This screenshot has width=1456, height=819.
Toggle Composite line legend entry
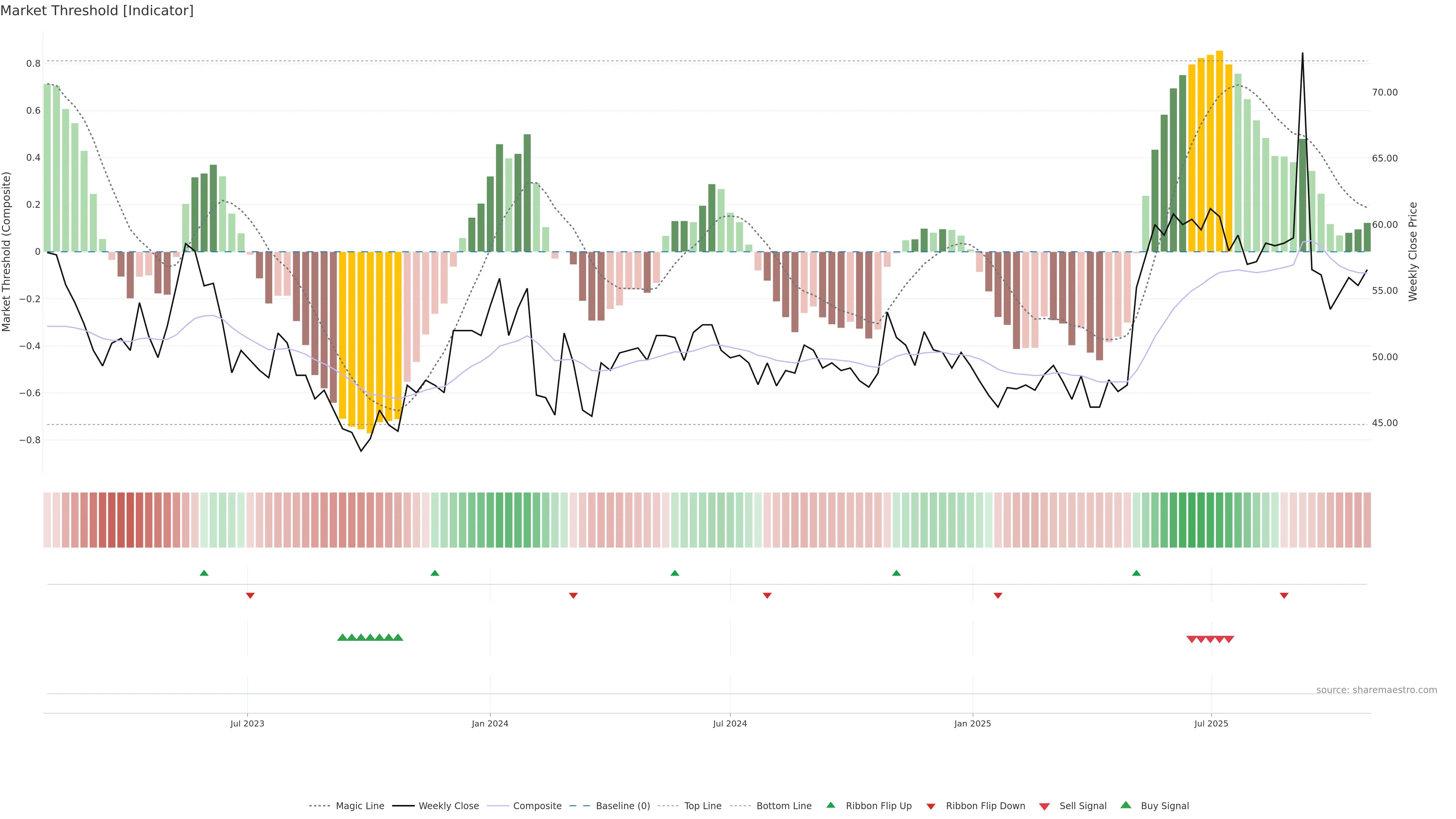pos(537,806)
